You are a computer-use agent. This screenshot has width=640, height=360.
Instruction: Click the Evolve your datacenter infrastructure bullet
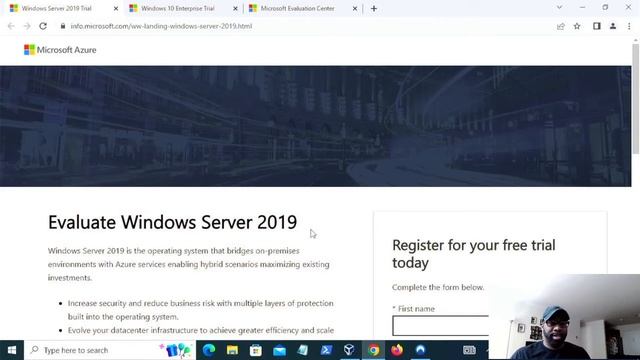(x=201, y=330)
